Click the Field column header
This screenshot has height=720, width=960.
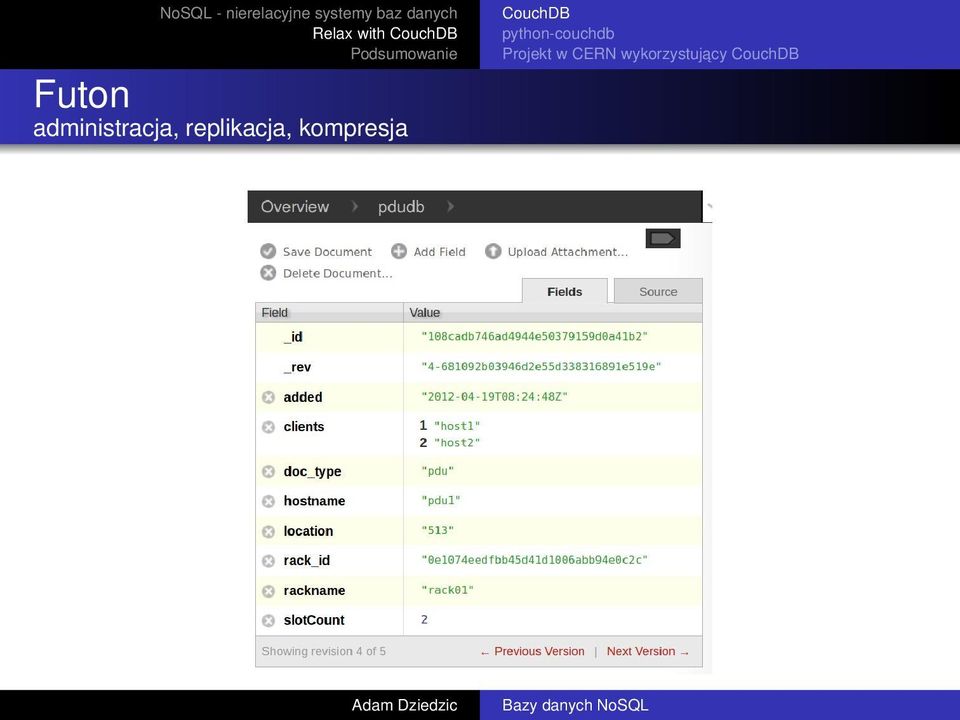pos(329,312)
